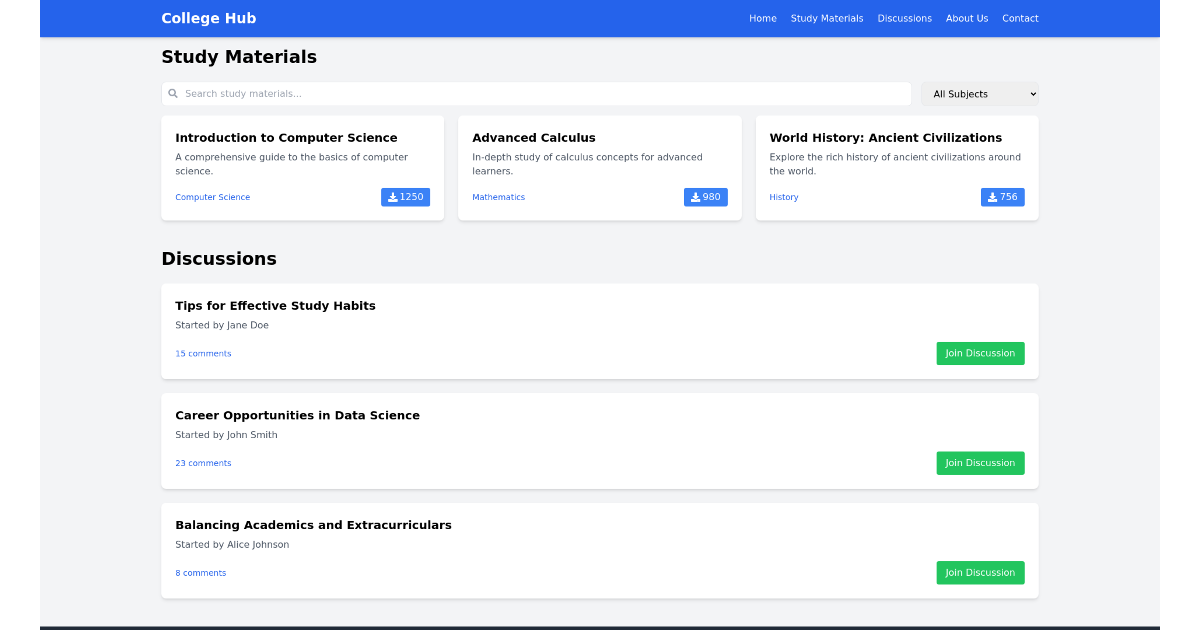Select the Contact navigation item
The width and height of the screenshot is (1200, 630).
click(1020, 18)
